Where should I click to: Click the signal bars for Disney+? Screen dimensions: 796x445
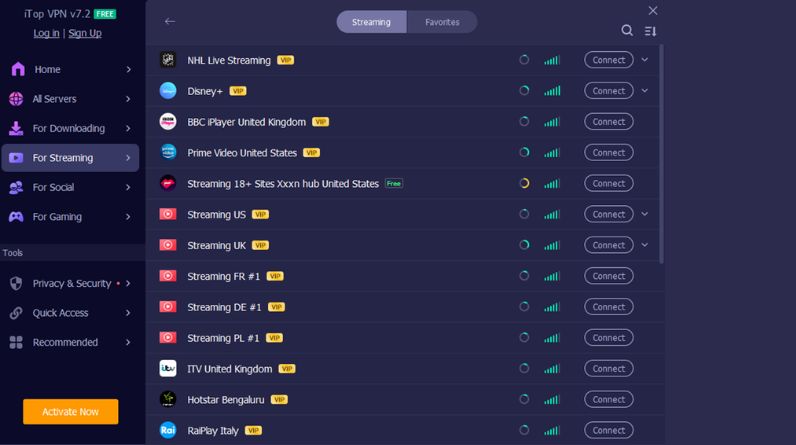(552, 91)
